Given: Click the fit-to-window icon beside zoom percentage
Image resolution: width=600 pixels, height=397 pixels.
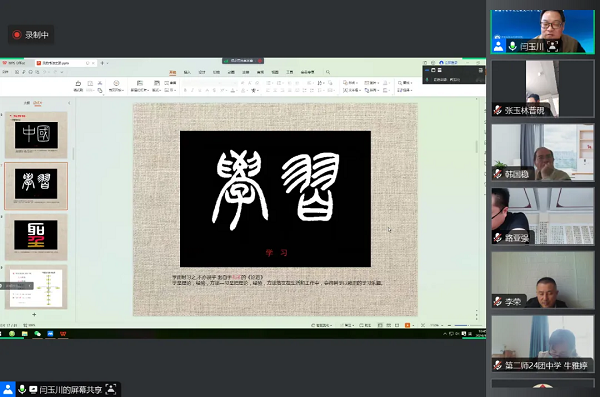Looking at the screenshot, I should [x=423, y=325].
